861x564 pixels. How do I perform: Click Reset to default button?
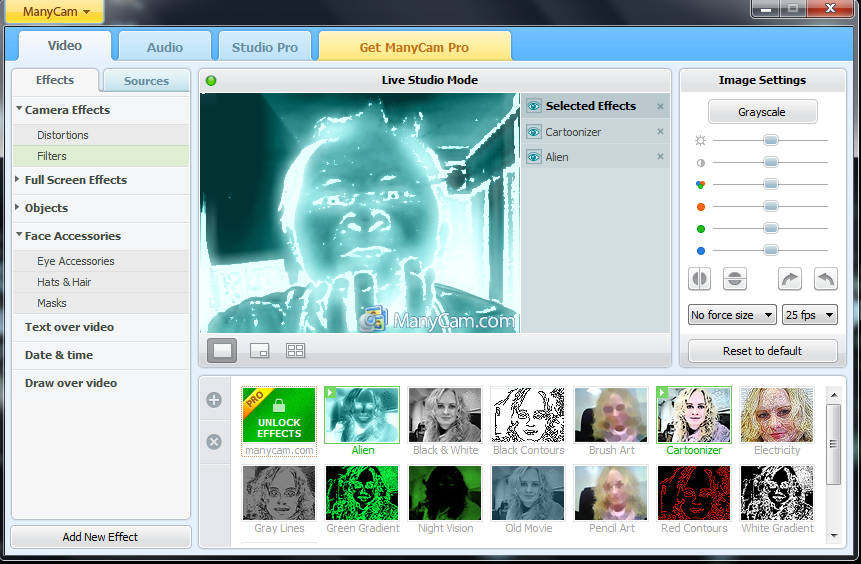763,351
